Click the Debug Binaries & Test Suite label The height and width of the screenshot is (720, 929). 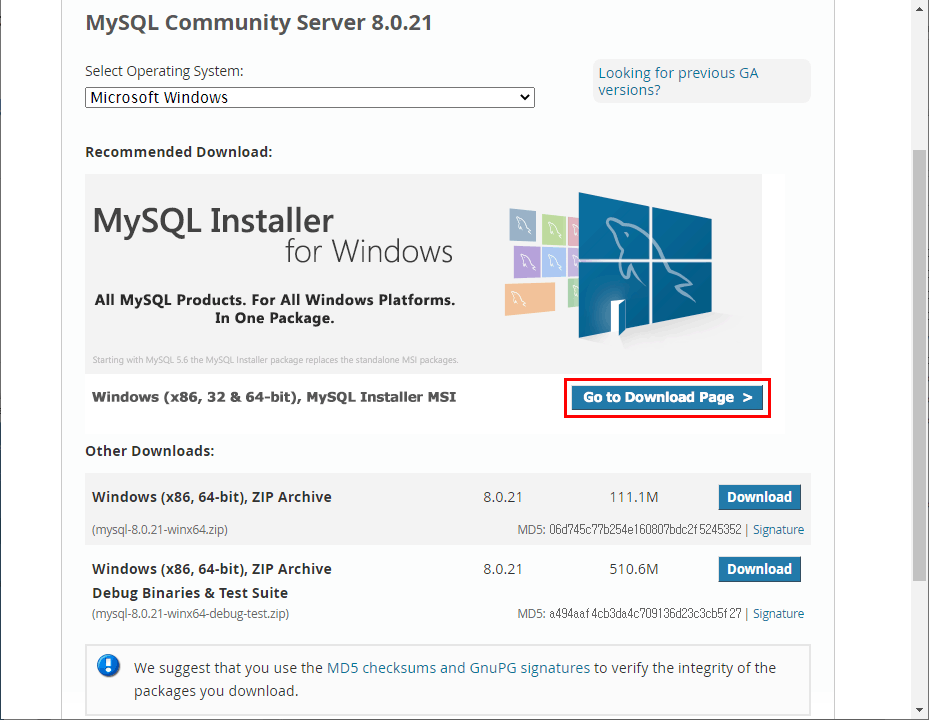click(x=190, y=593)
